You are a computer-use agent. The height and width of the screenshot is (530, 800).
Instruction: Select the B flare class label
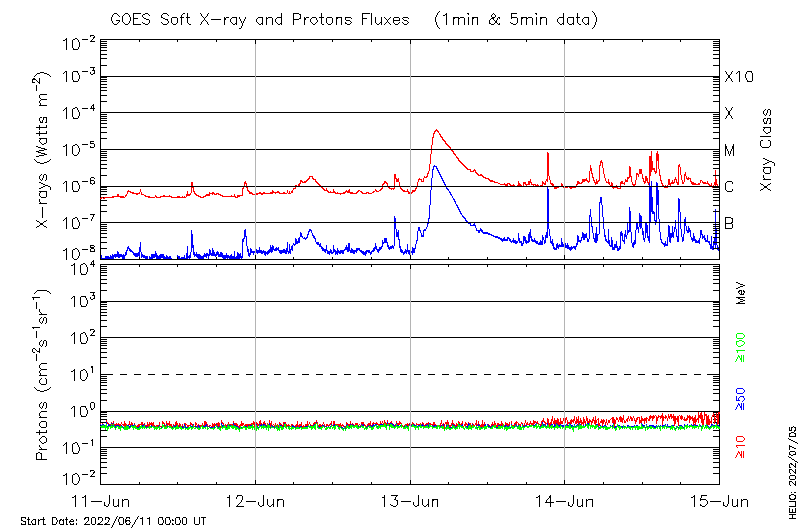(729, 223)
